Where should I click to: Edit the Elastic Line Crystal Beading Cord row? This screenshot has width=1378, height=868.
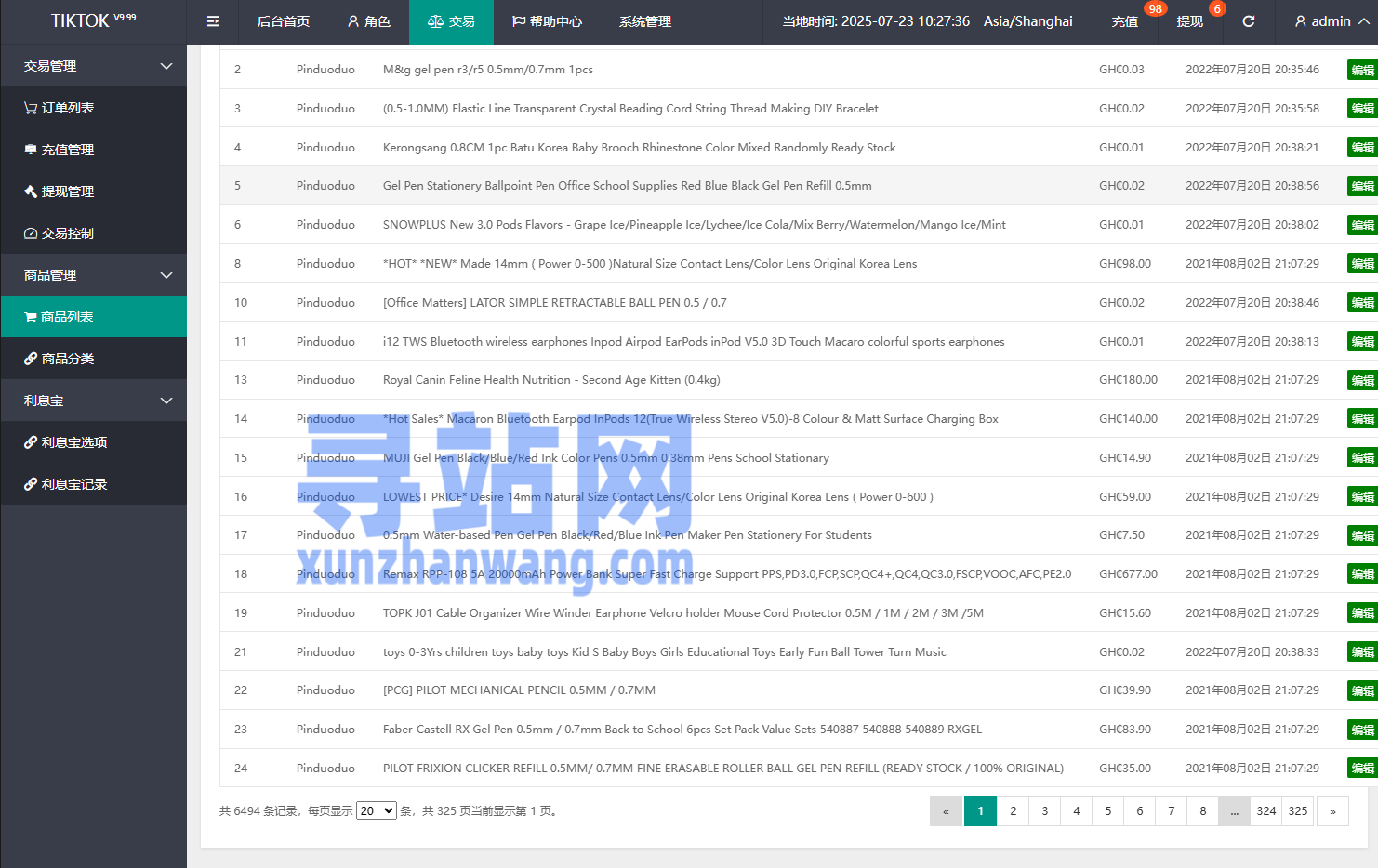point(1362,109)
